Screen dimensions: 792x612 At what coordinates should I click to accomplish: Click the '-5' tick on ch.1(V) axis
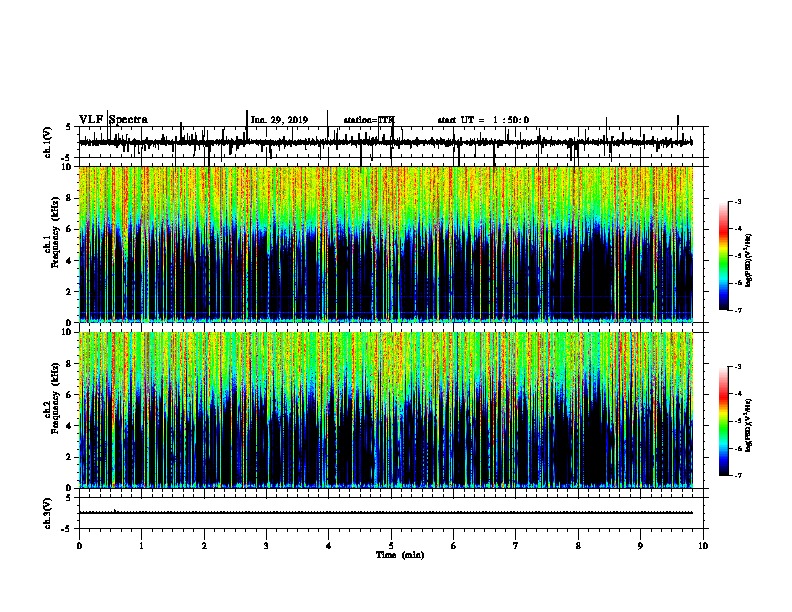pyautogui.click(x=66, y=158)
